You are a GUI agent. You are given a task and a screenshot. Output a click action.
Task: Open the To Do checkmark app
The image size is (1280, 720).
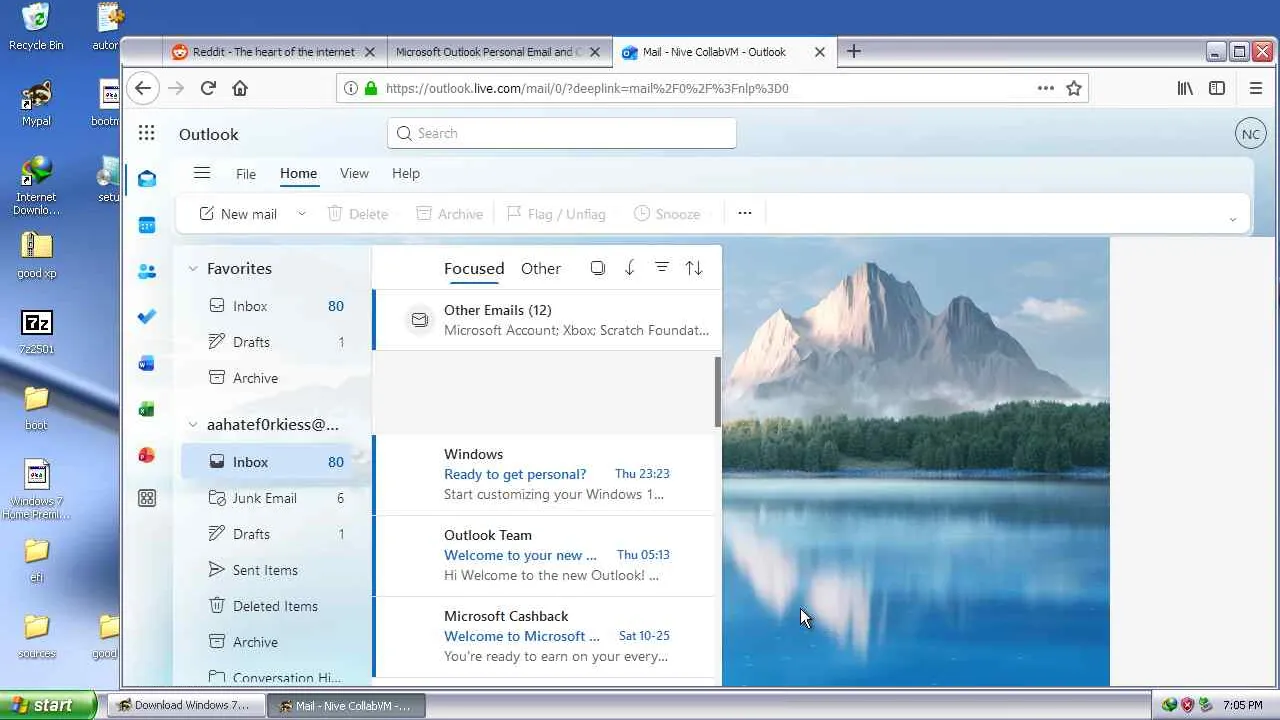click(147, 317)
